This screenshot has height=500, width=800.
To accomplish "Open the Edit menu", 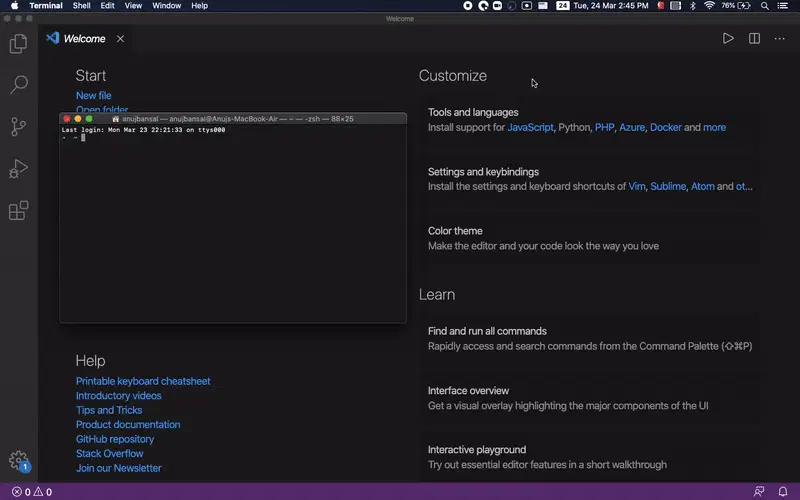I will [107, 6].
